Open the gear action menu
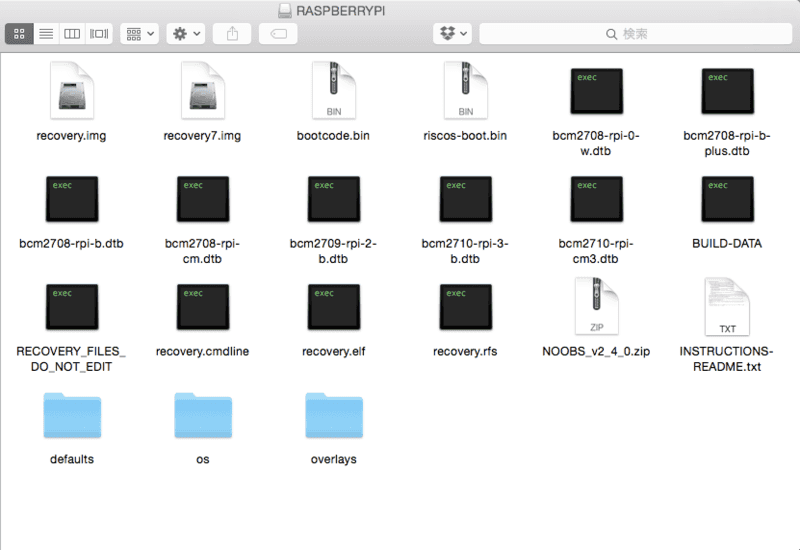 [186, 34]
